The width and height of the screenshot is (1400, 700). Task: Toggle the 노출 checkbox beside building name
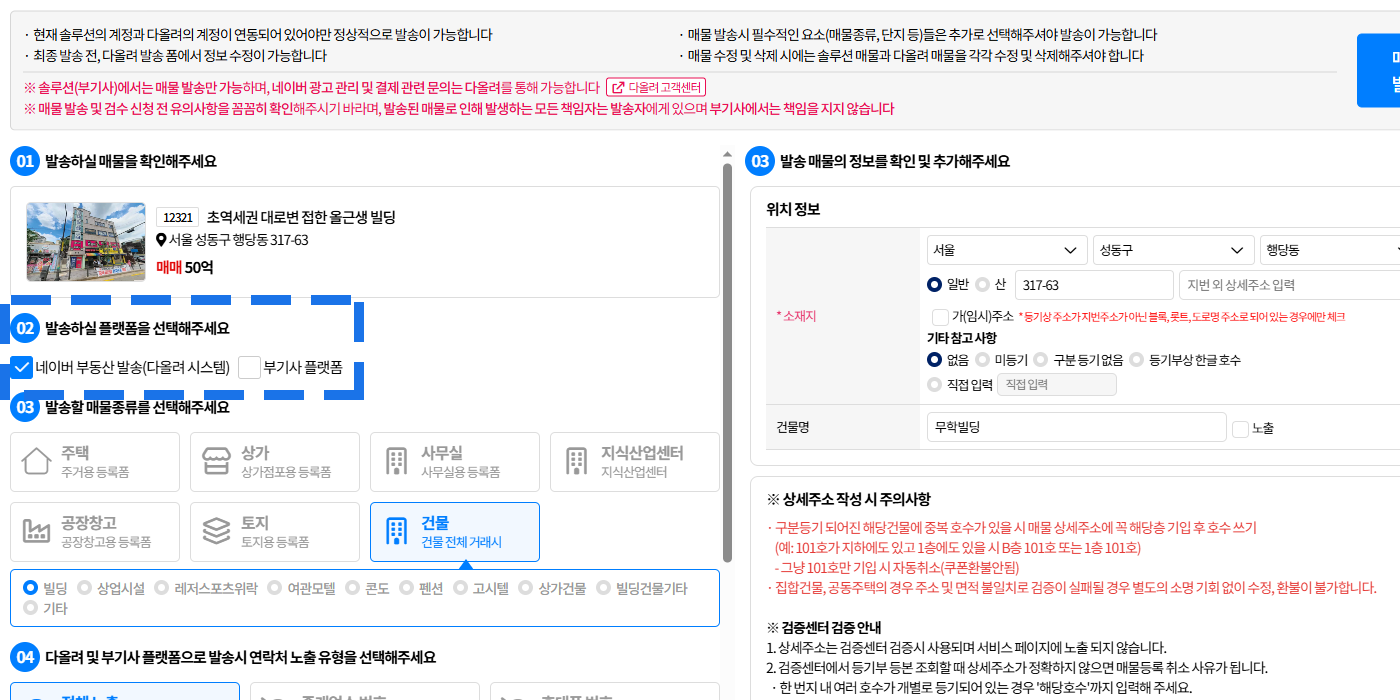[1240, 428]
